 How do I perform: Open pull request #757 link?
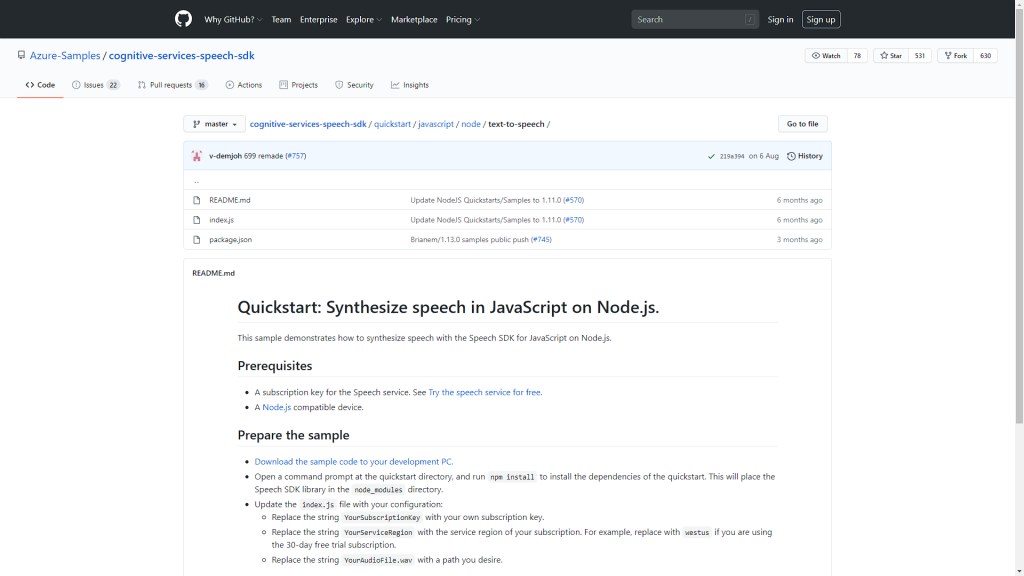click(296, 156)
